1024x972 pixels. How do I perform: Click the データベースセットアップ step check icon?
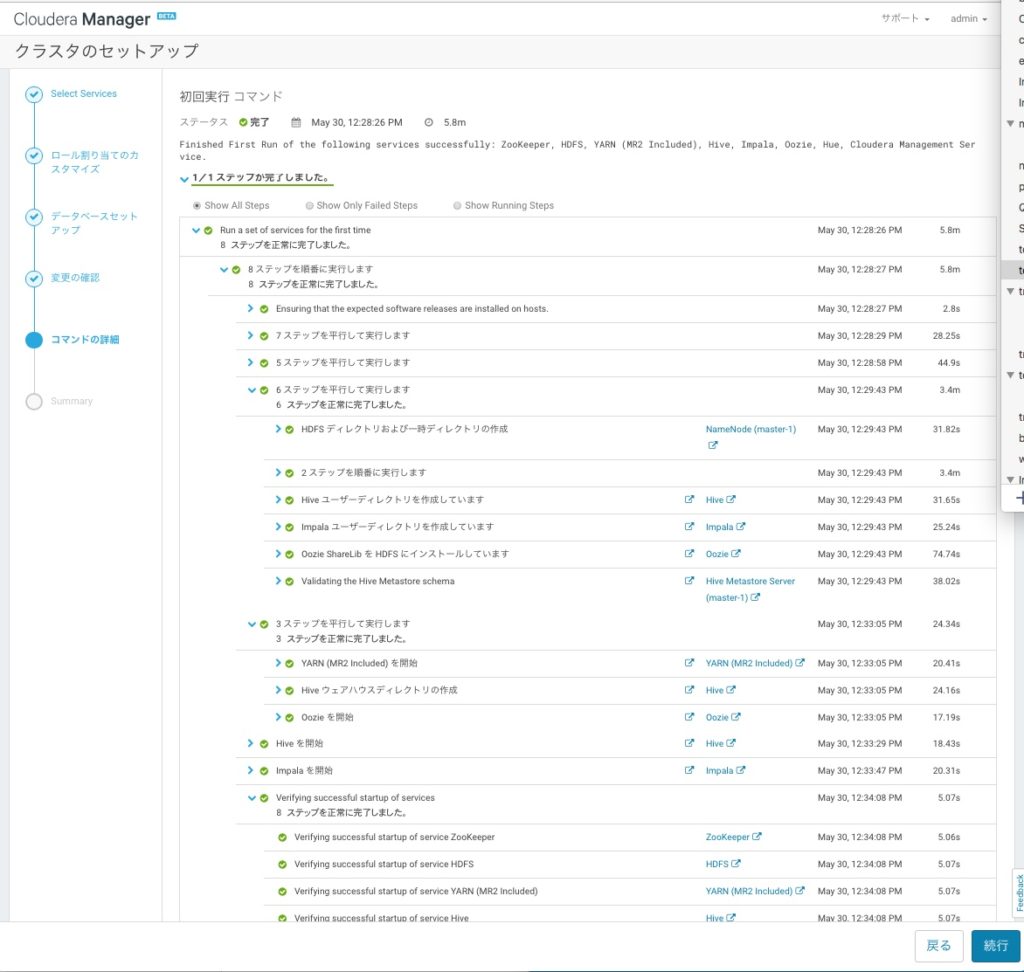pyautogui.click(x=34, y=217)
